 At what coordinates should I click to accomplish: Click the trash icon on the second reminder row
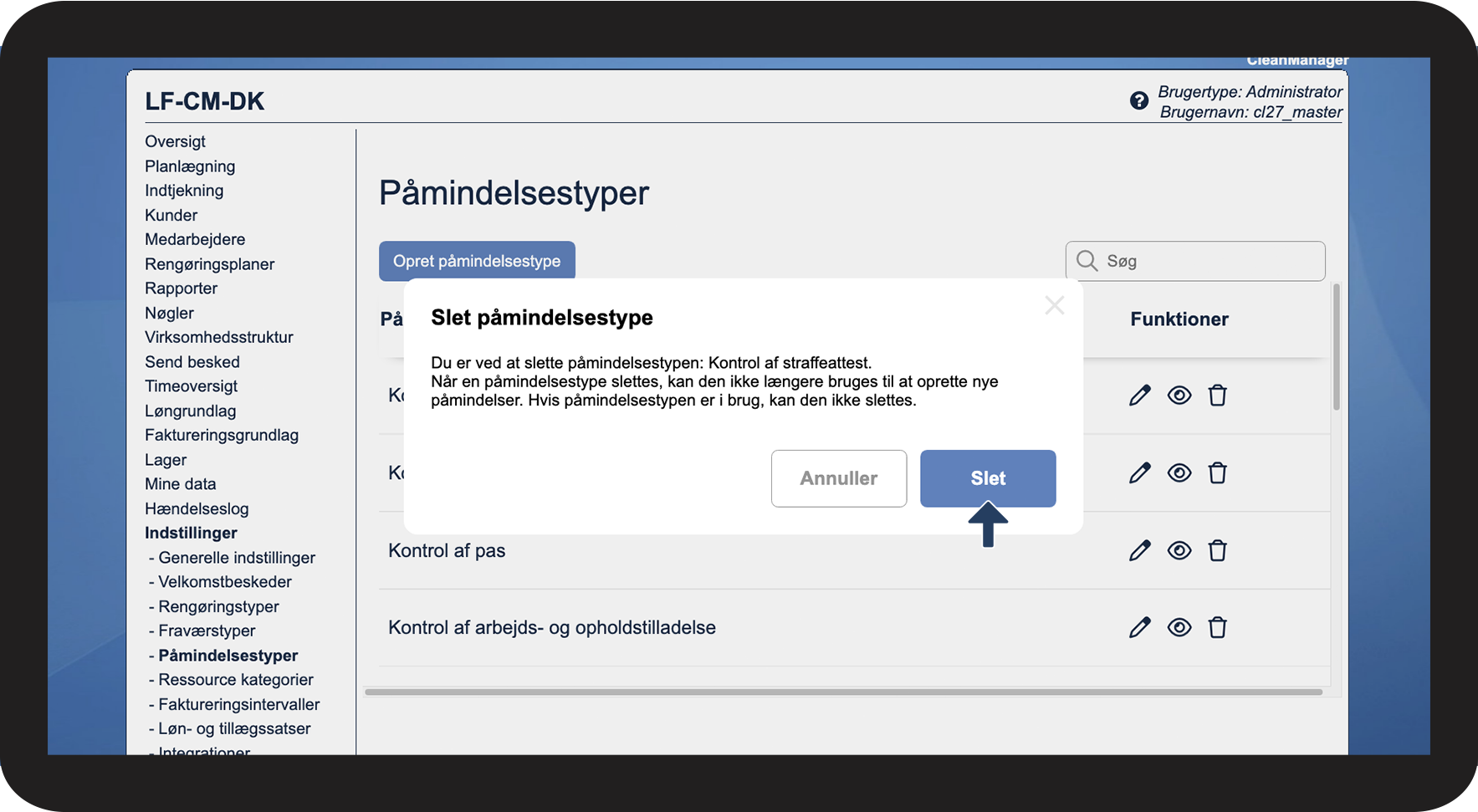1218,472
